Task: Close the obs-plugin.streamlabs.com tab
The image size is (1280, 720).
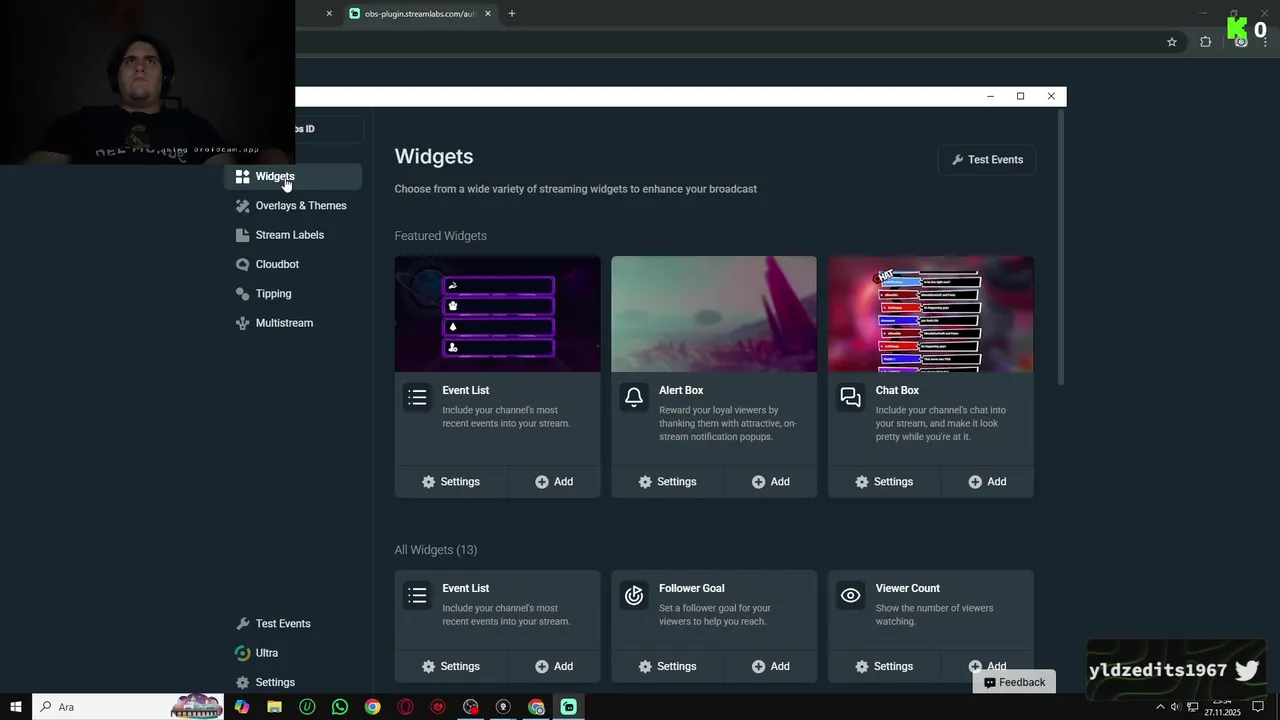Action: (488, 14)
